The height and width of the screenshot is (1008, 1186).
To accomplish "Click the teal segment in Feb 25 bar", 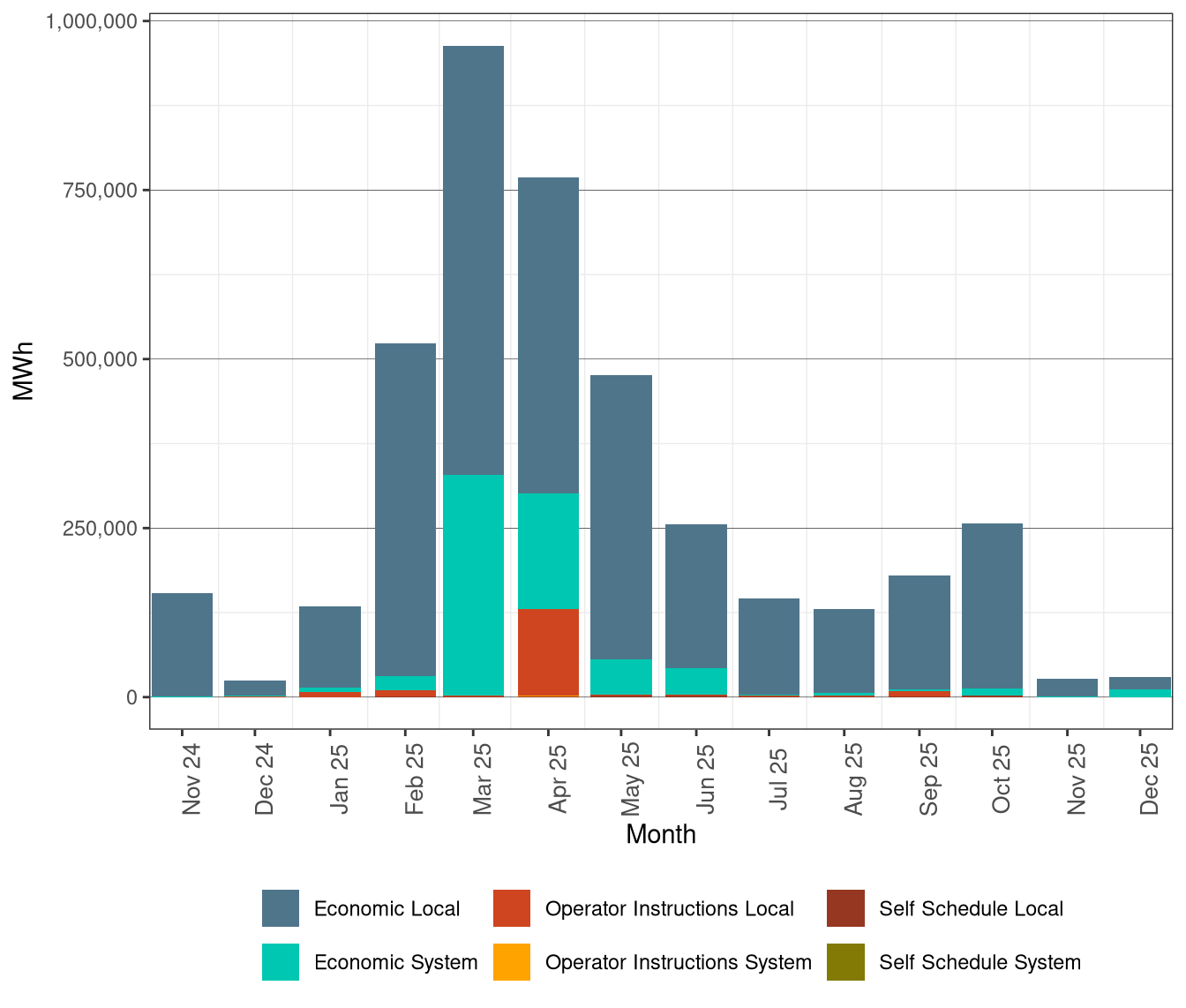I will pos(407,681).
